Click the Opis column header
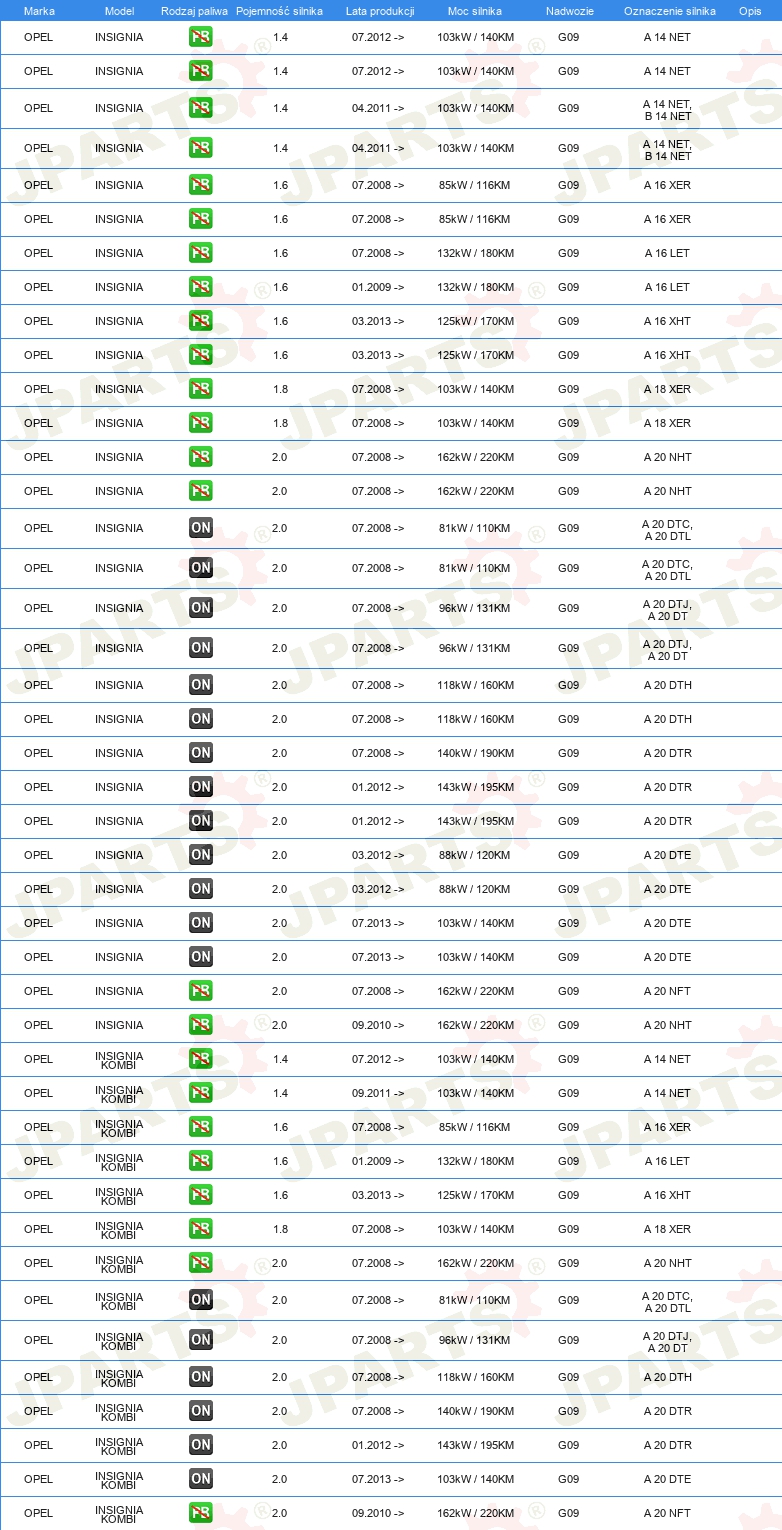 [750, 11]
